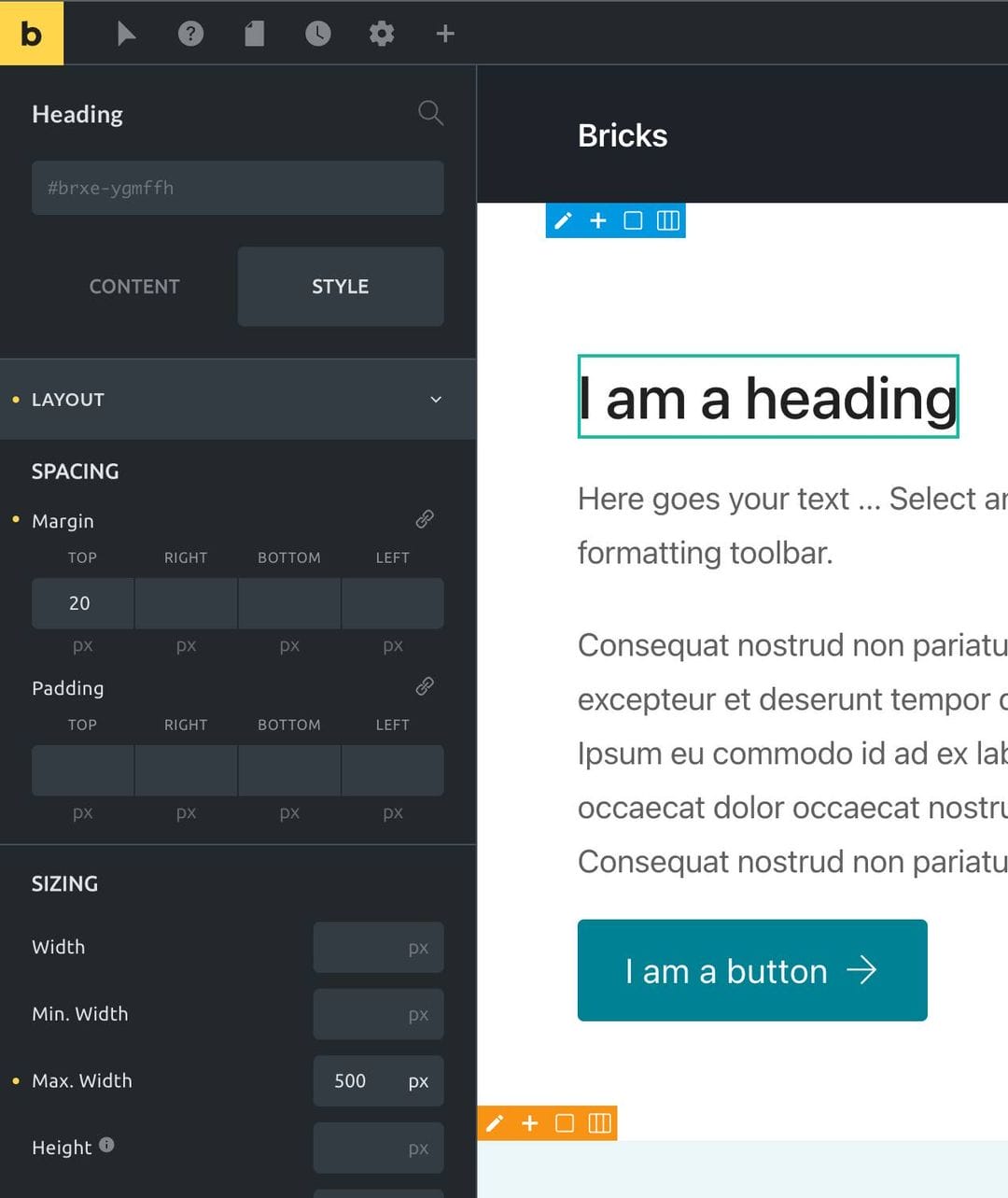
Task: Toggle the chain icon to link Margin values
Action: [x=425, y=519]
